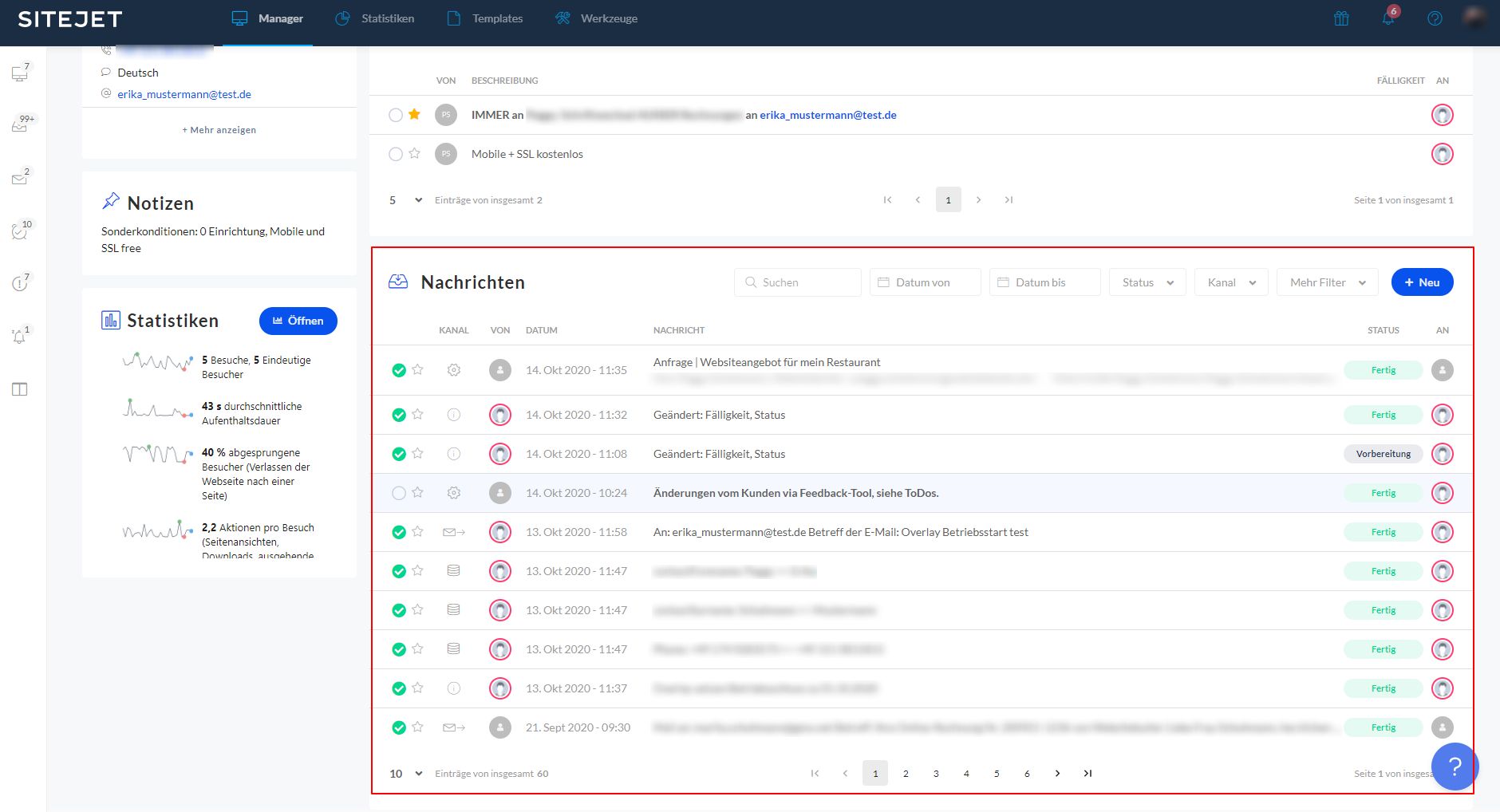Viewport: 1500px width, 812px height.
Task: Check the 'Mobile + SSL kostenlos' todo circle
Action: [x=395, y=154]
